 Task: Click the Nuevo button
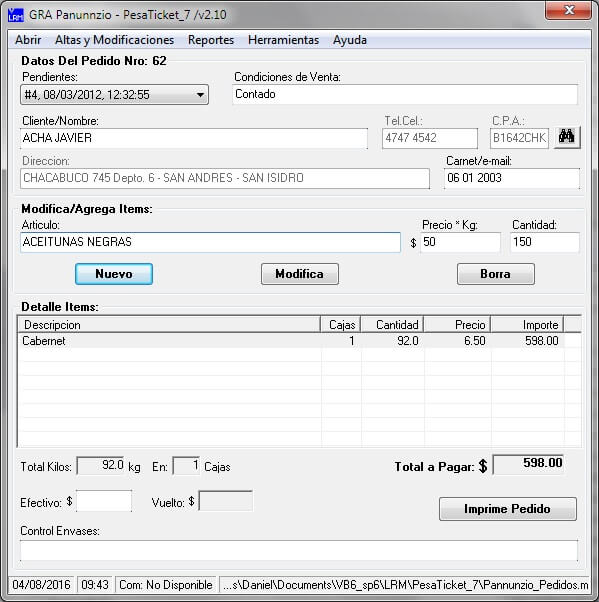(x=114, y=274)
